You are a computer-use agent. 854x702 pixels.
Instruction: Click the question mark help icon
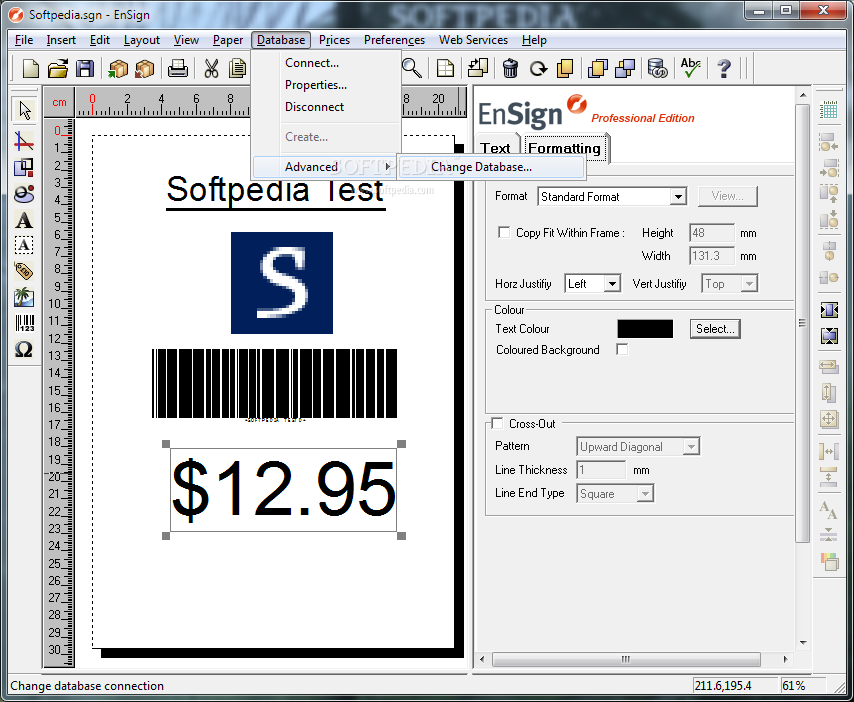click(724, 69)
